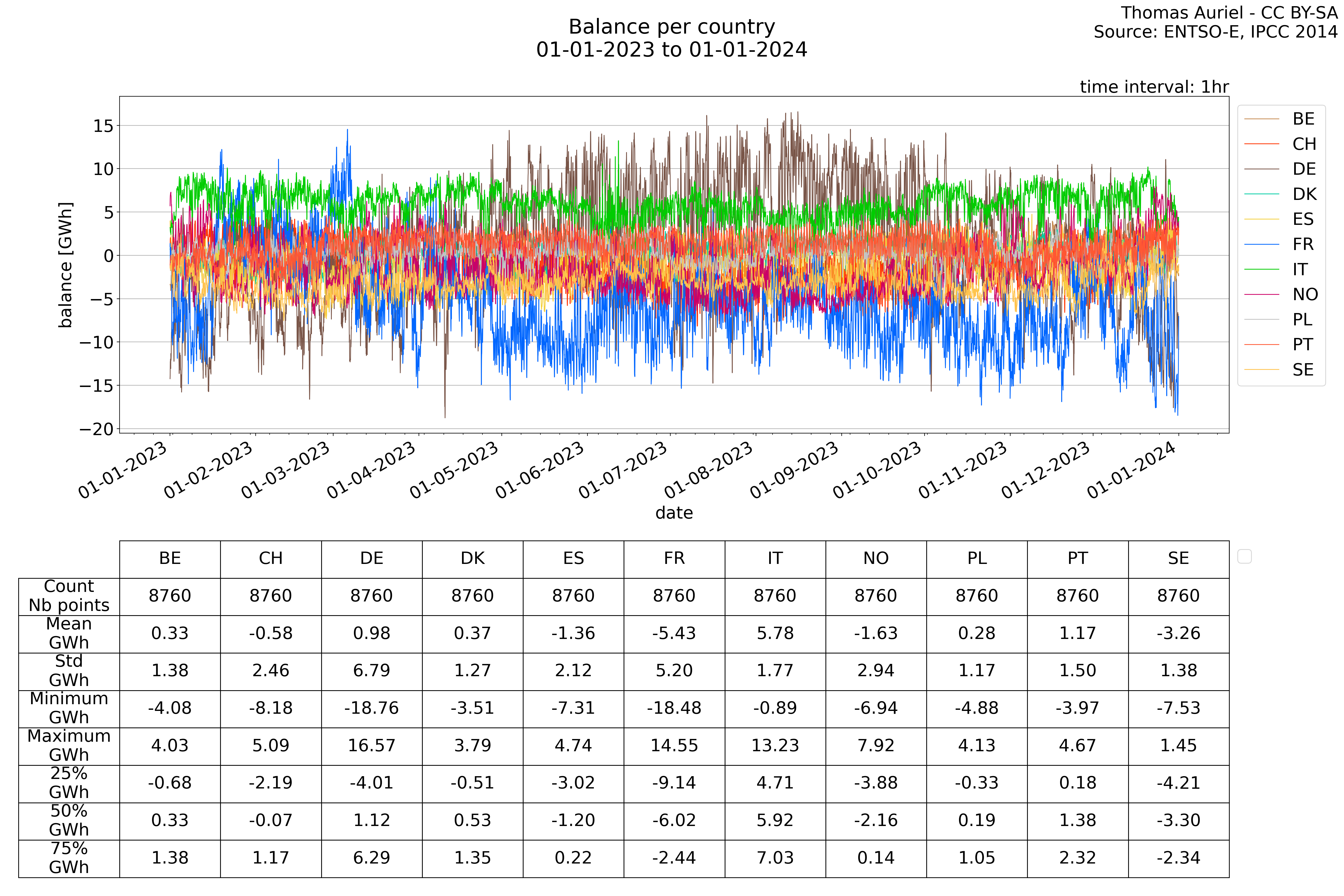This screenshot has height=896, width=1344.
Task: Click the 01-01-2024 x-axis tick label
Action: click(1131, 470)
